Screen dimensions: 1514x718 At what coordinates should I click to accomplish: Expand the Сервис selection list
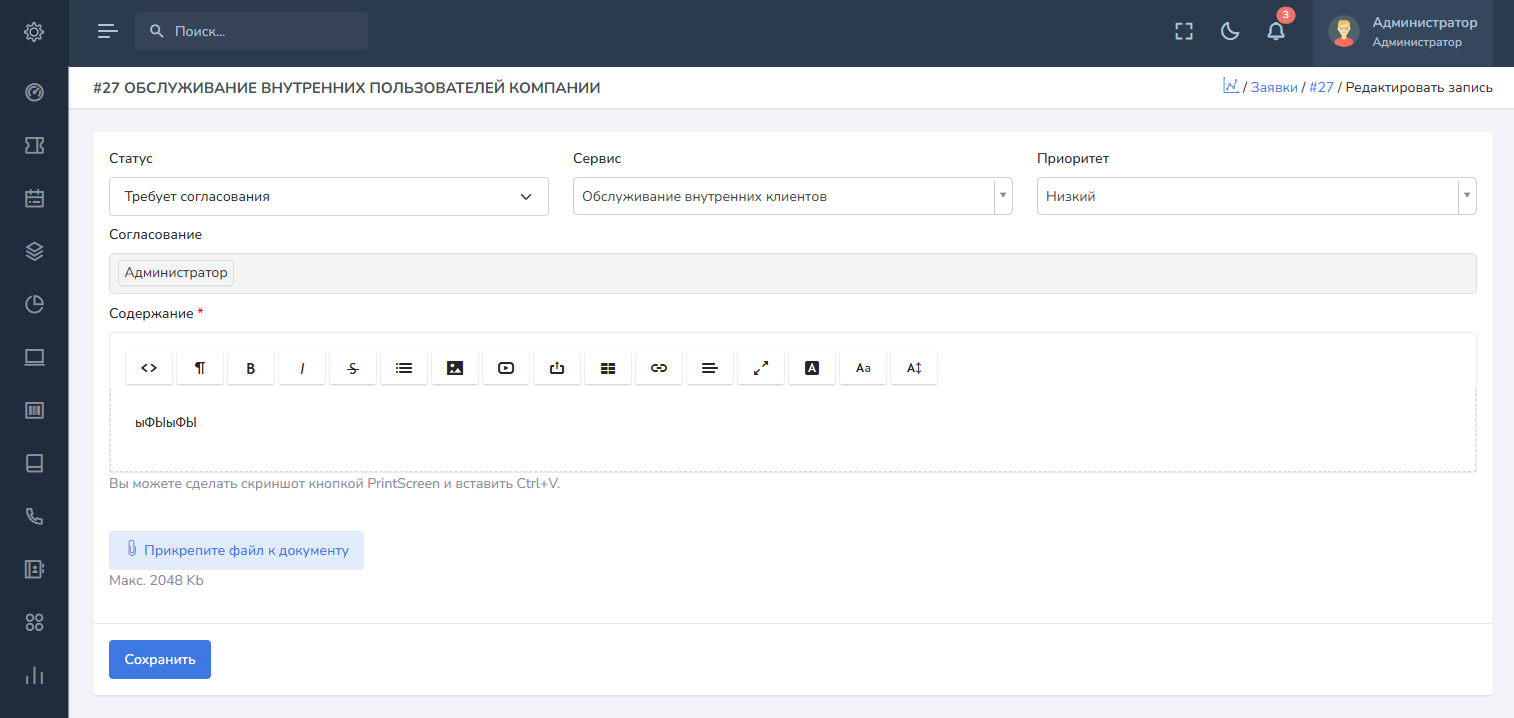click(792, 197)
